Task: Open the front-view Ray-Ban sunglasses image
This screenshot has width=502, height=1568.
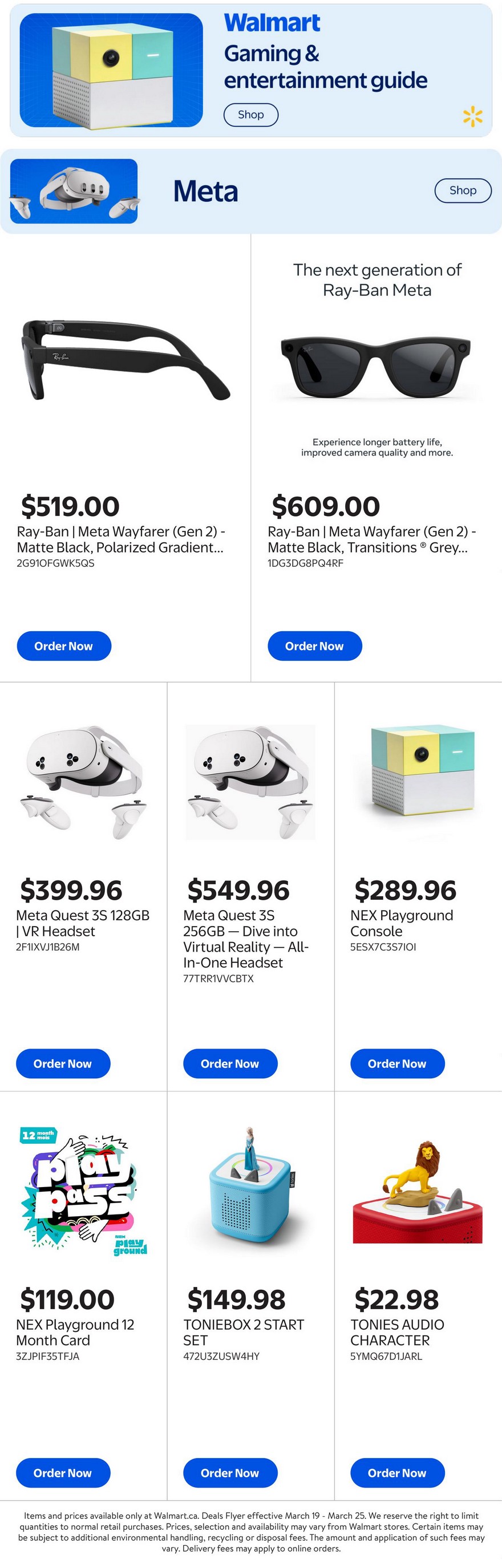Action: click(376, 365)
